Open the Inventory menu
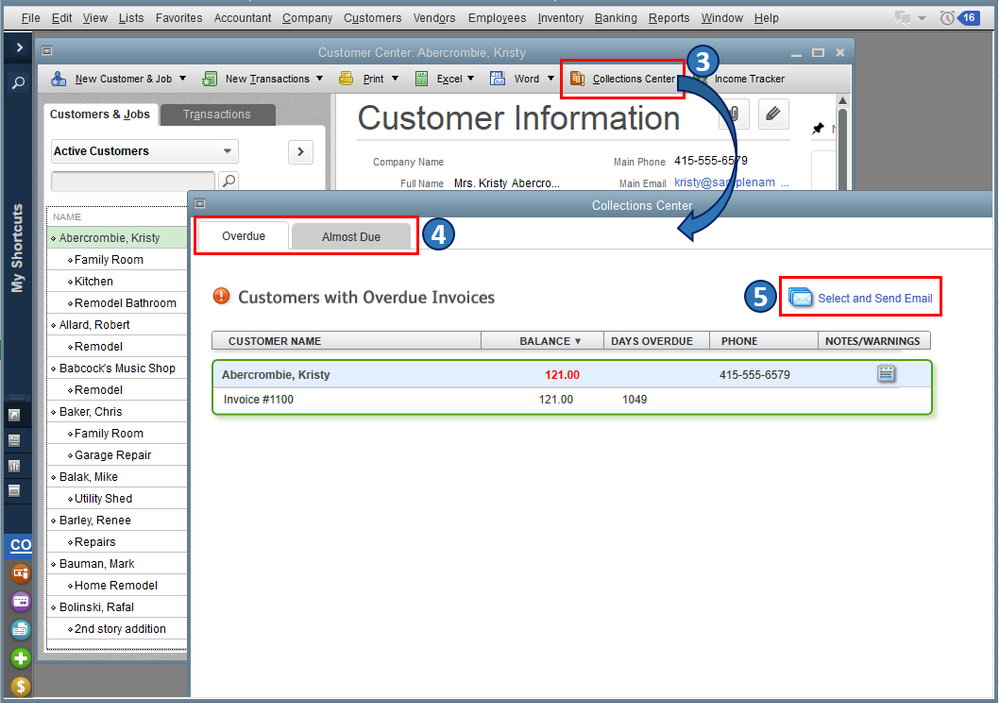 tap(560, 18)
